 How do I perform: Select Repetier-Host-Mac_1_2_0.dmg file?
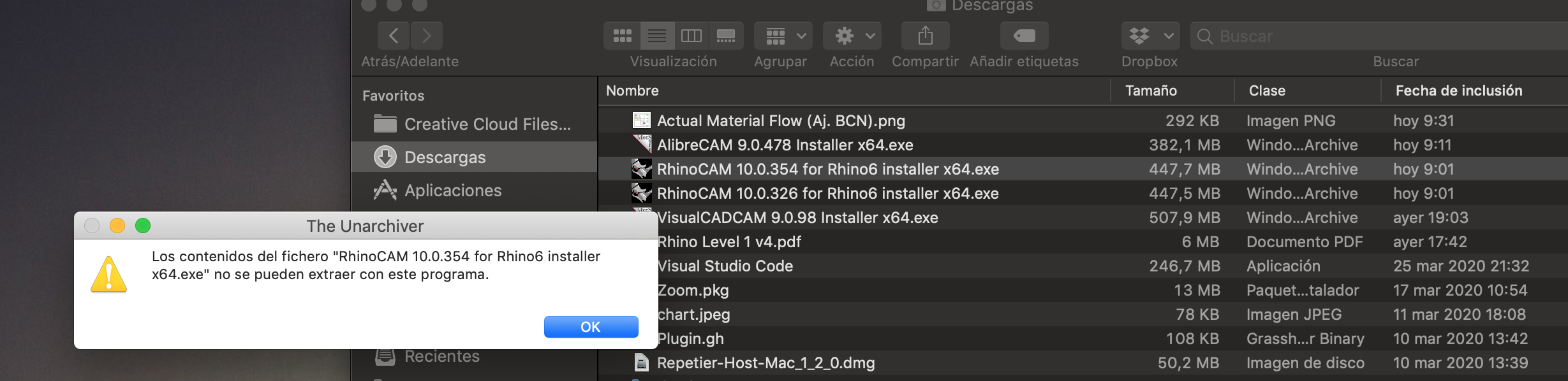click(x=1083, y=363)
